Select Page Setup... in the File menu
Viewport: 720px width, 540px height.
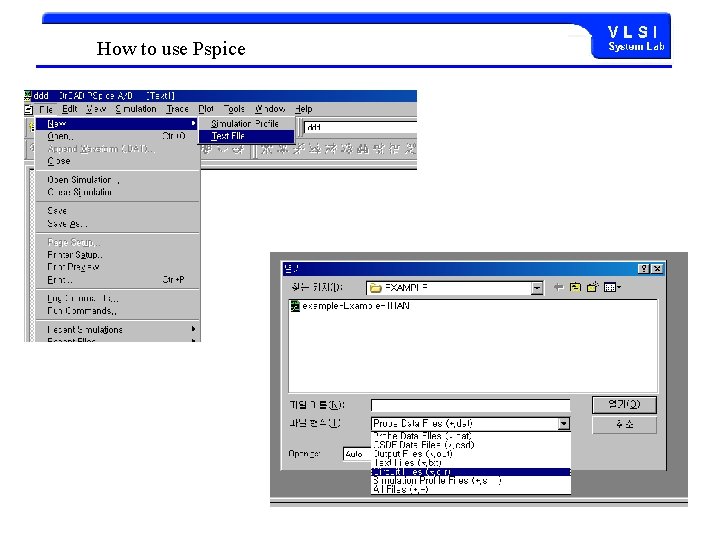point(117,242)
